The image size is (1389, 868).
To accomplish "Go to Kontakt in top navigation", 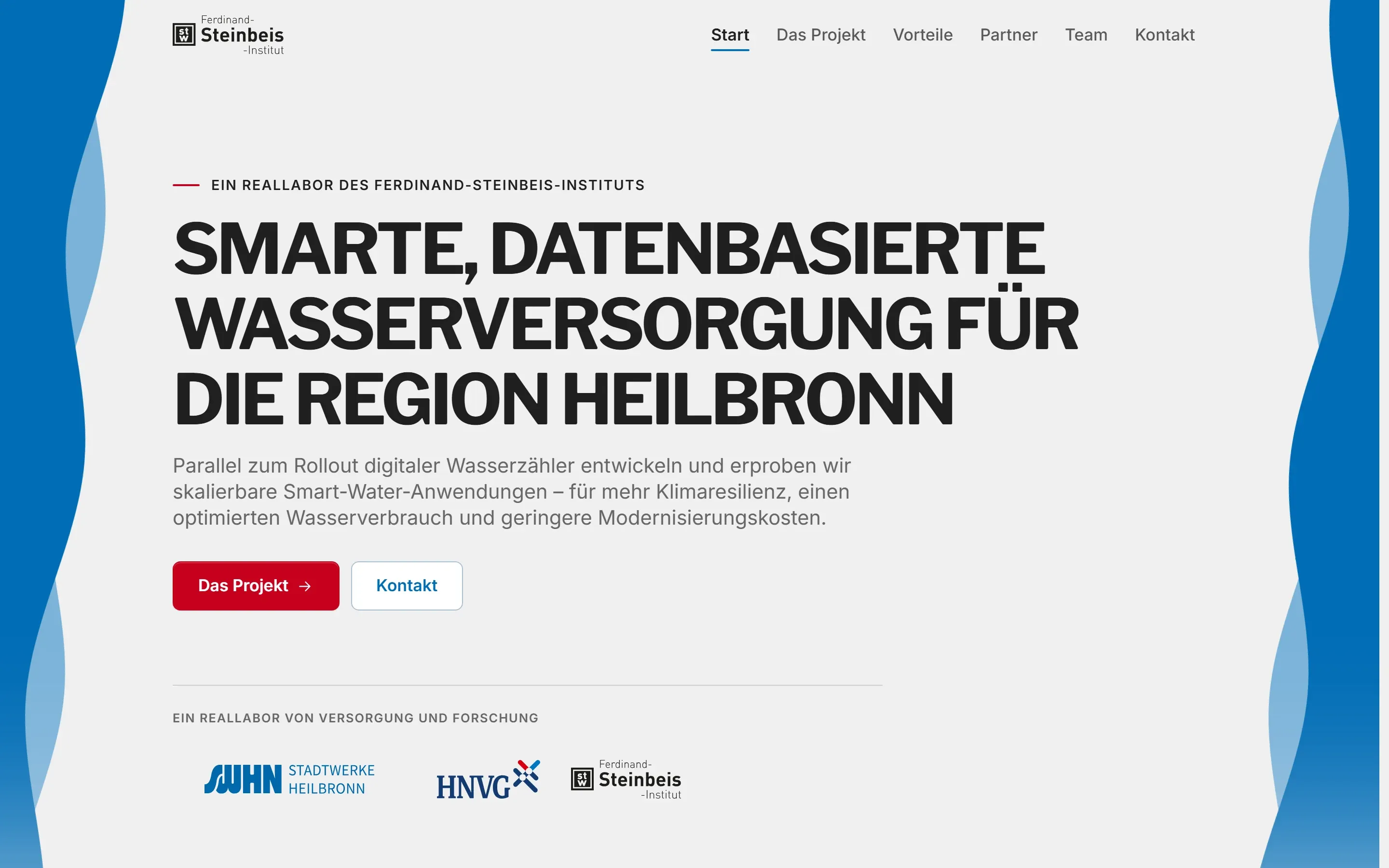I will tap(1165, 35).
